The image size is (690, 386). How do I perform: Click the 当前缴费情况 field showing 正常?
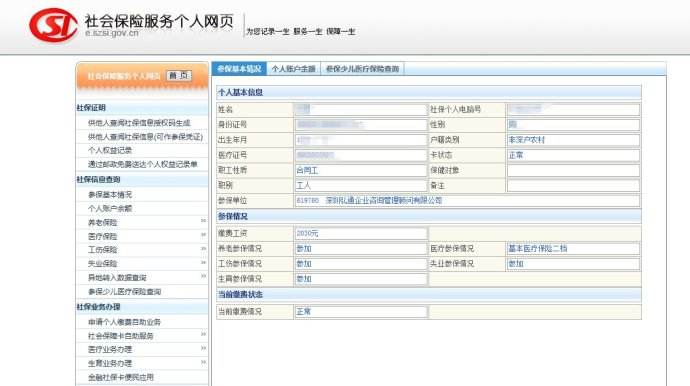[x=360, y=312]
